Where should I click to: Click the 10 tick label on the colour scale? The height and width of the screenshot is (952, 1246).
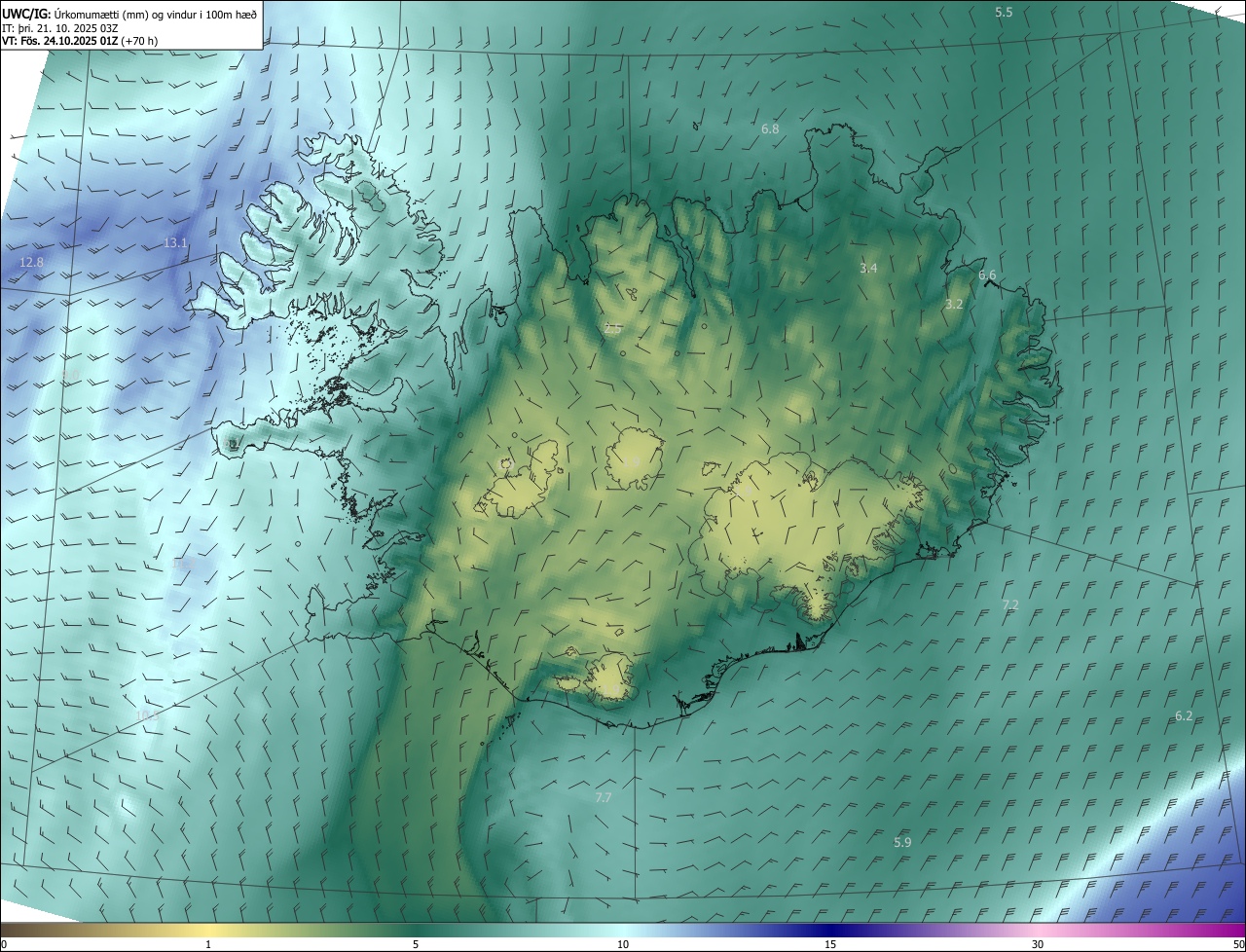point(623,945)
